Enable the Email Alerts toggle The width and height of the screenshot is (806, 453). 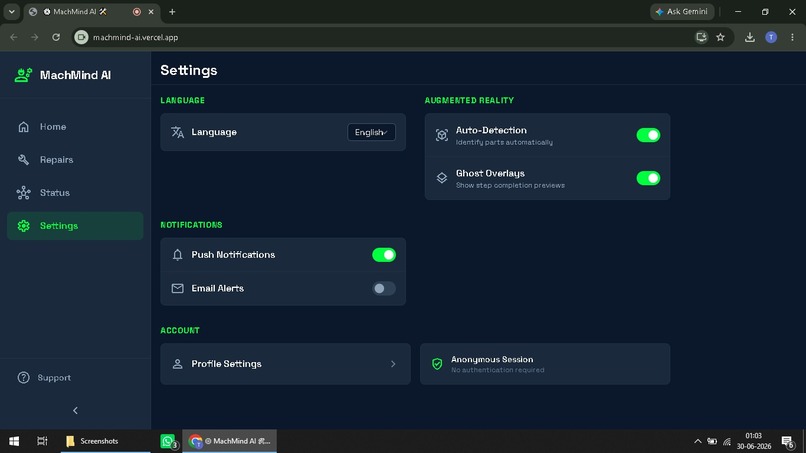[x=384, y=288]
